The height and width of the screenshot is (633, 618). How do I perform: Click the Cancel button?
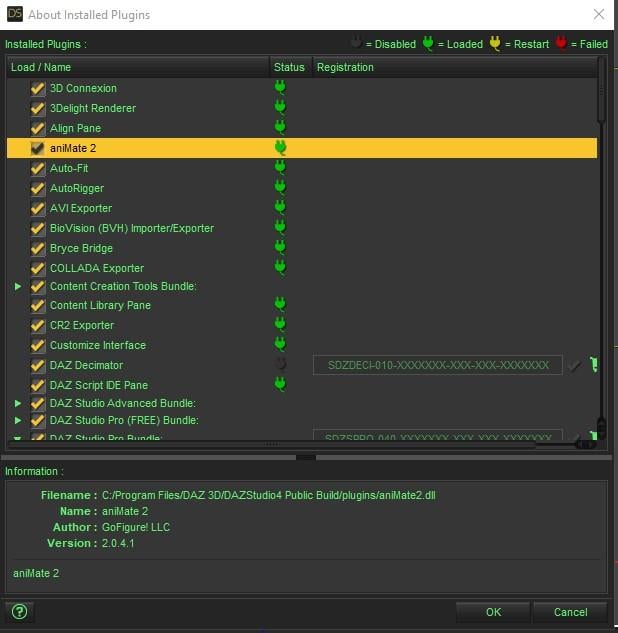(570, 612)
